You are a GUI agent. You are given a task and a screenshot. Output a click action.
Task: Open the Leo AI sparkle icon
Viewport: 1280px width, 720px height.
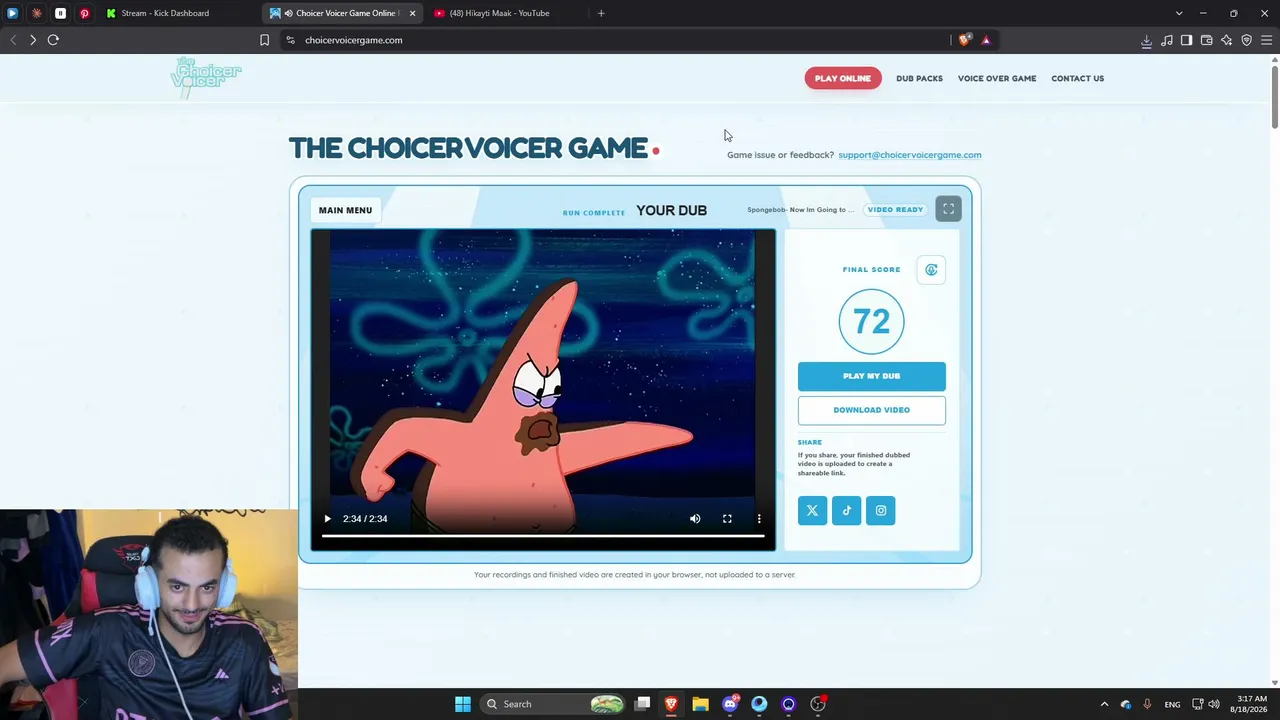click(x=1226, y=40)
